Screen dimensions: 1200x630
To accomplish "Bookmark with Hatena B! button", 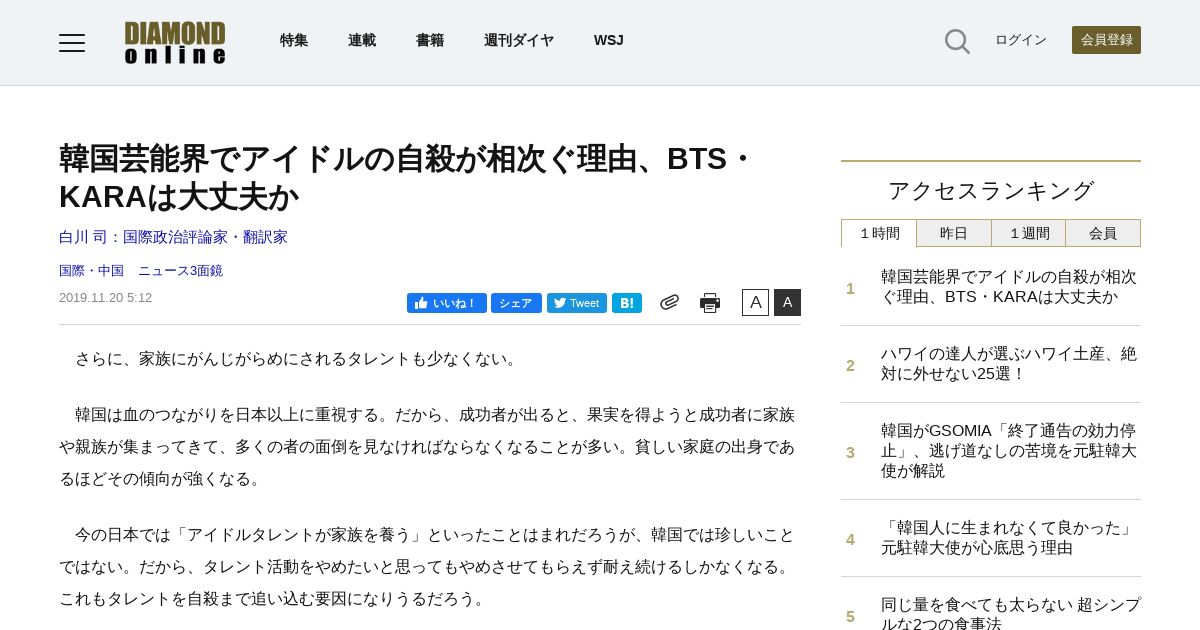I will pos(627,303).
